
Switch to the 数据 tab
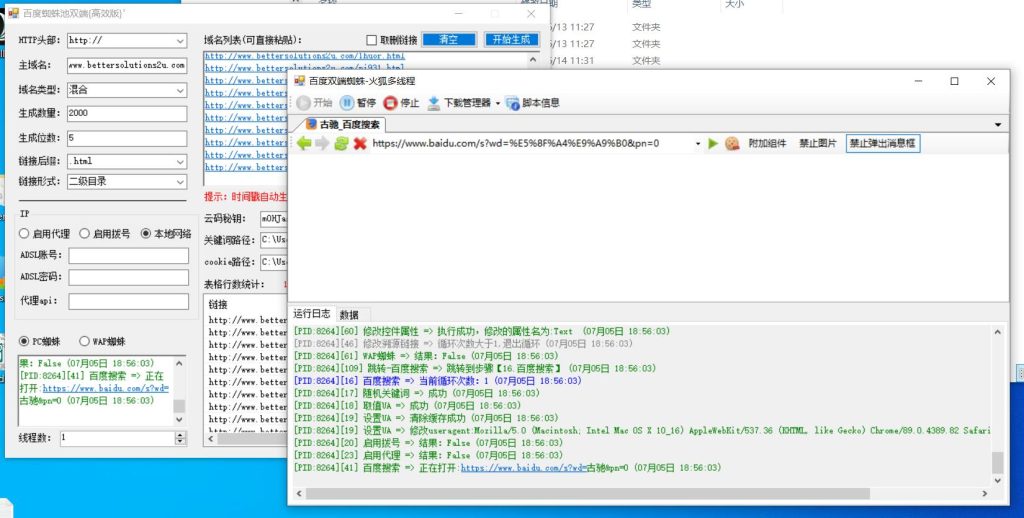[349, 315]
